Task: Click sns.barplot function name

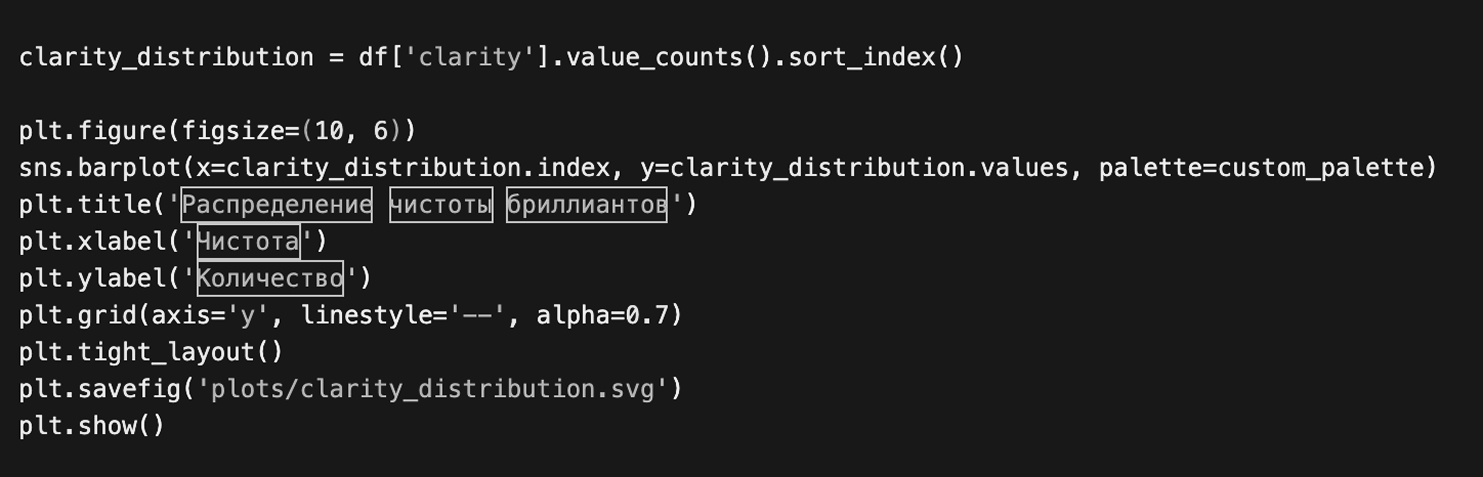Action: click(100, 168)
